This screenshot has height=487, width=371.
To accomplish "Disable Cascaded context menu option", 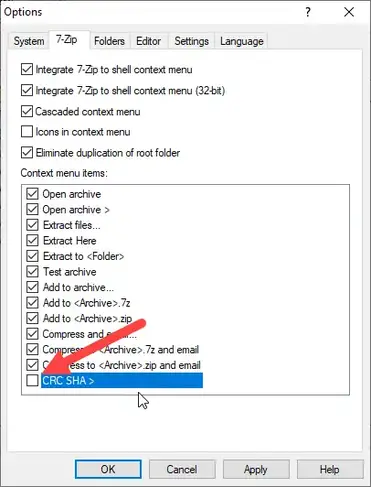I will click(27, 111).
